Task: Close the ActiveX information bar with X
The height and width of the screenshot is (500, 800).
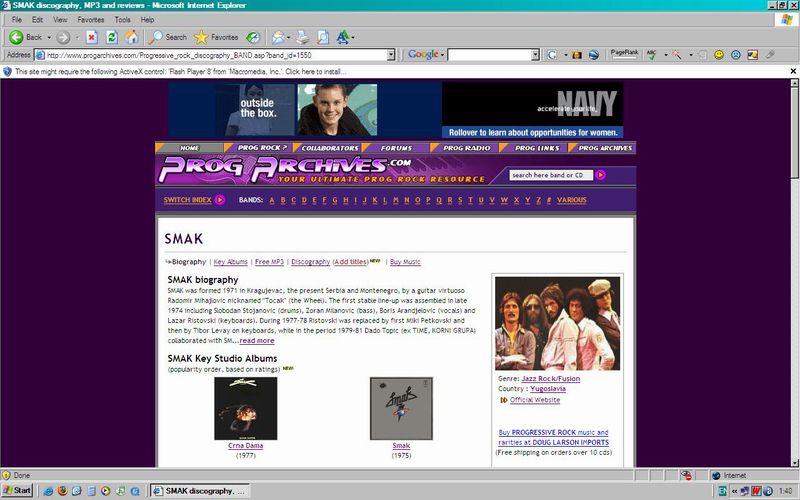Action: point(793,71)
